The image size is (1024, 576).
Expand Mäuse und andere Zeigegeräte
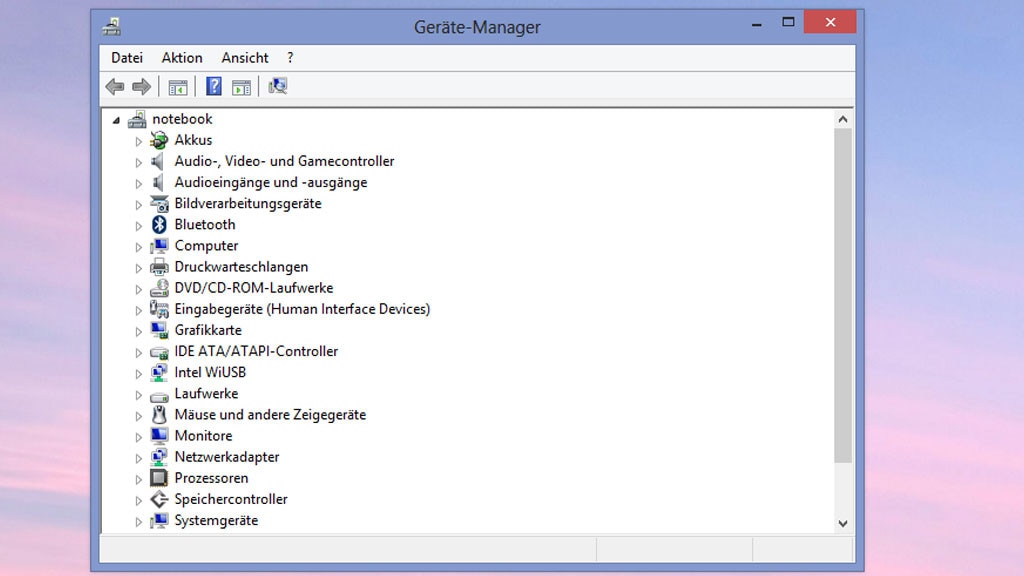pos(140,414)
